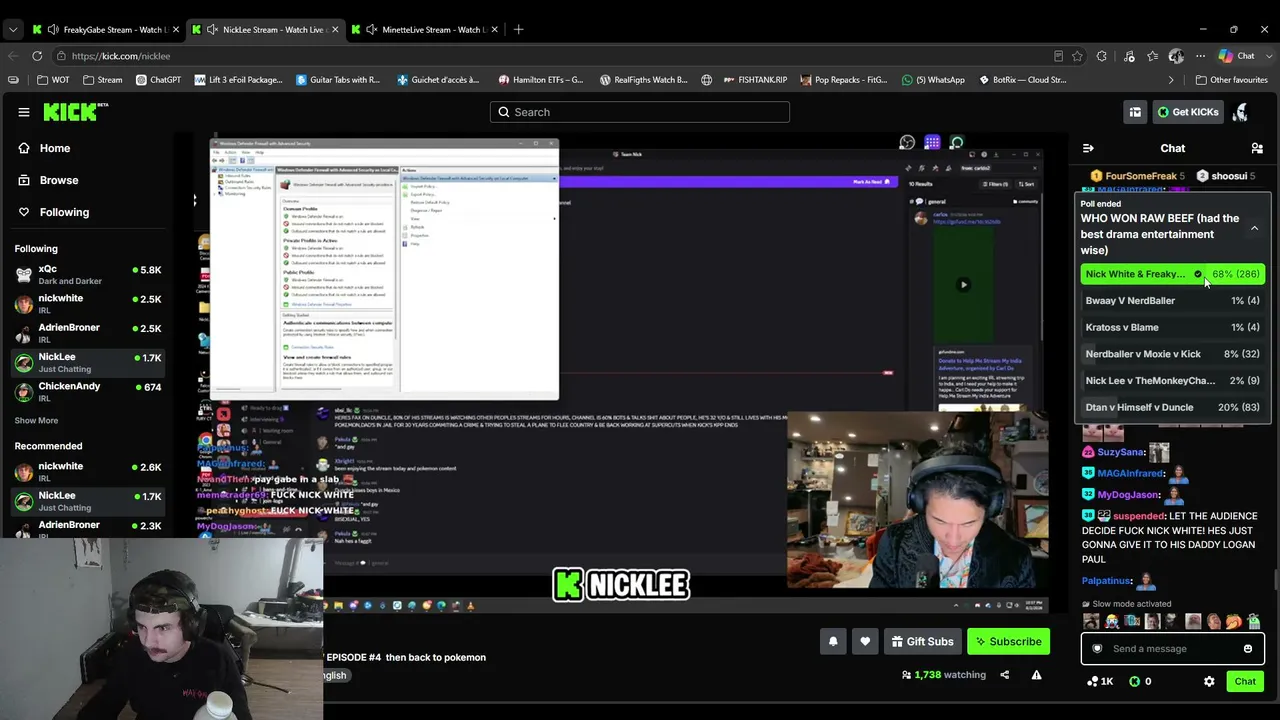The image size is (1280, 720).
Task: Open the KICKs balance icon
Action: coord(1140,681)
